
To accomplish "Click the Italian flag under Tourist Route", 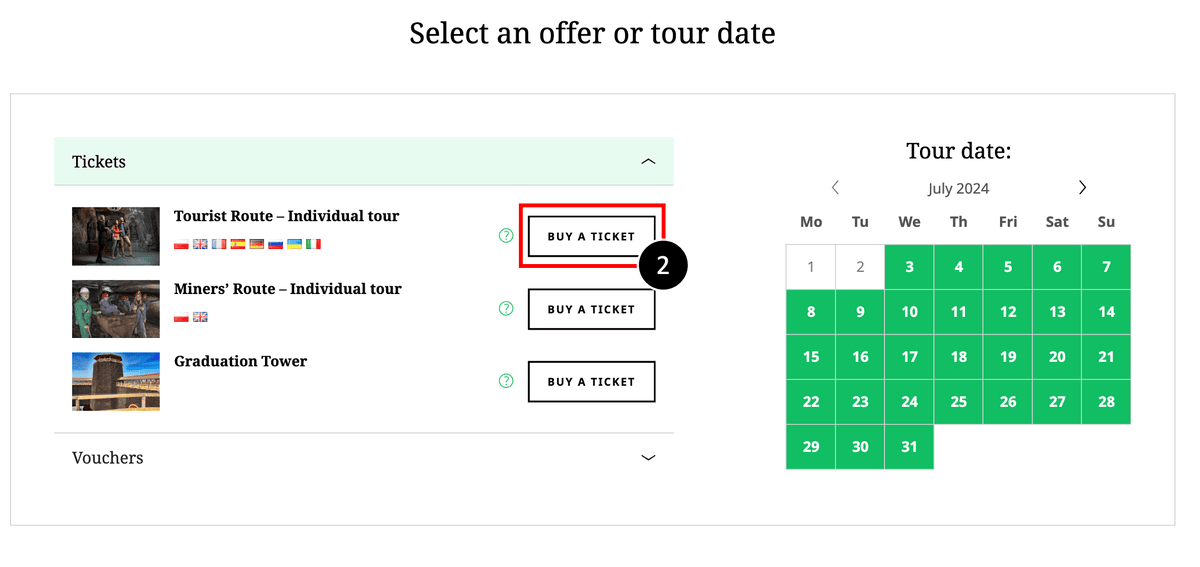I will point(314,244).
